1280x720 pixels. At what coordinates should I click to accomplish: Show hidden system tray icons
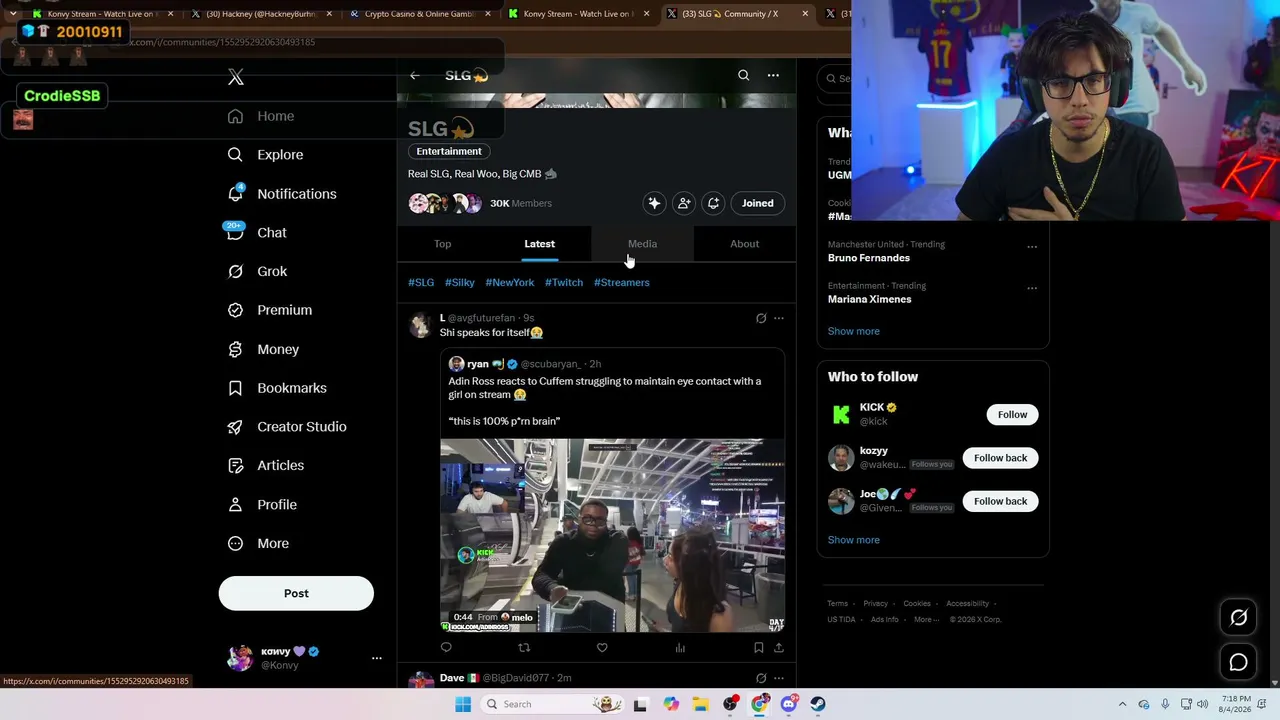(1122, 704)
